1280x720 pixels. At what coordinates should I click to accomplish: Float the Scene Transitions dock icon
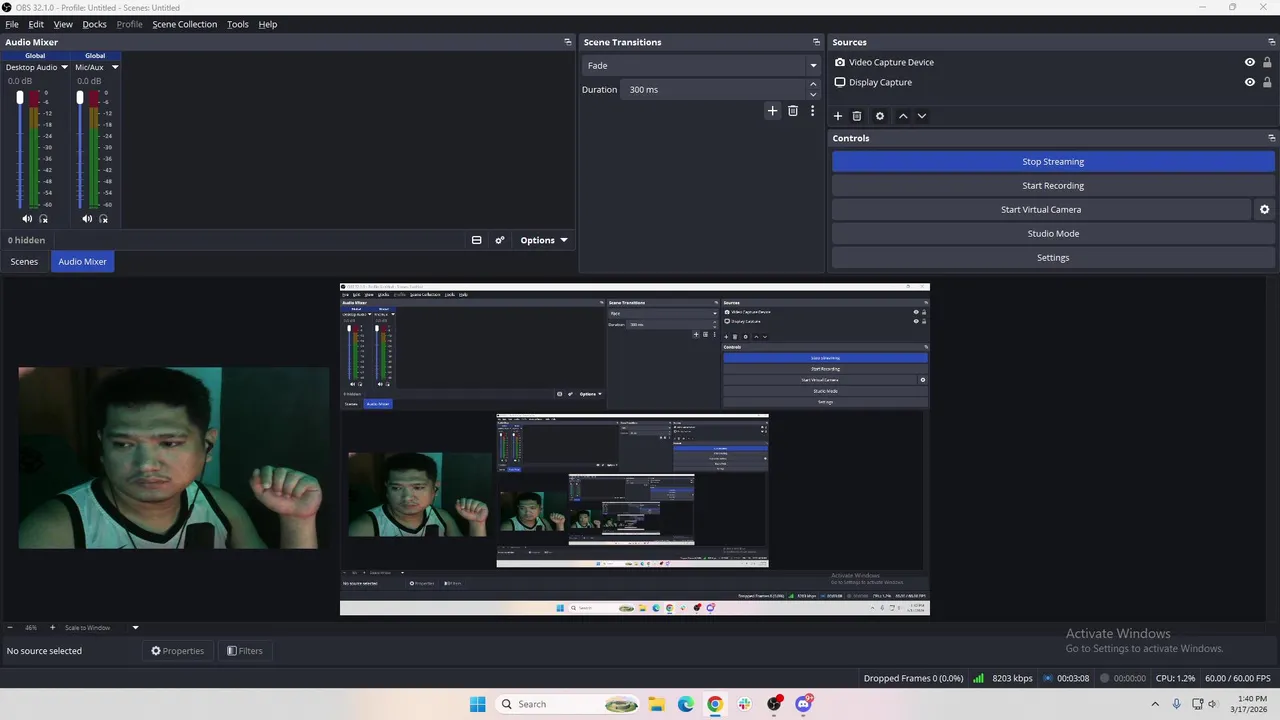(x=816, y=42)
